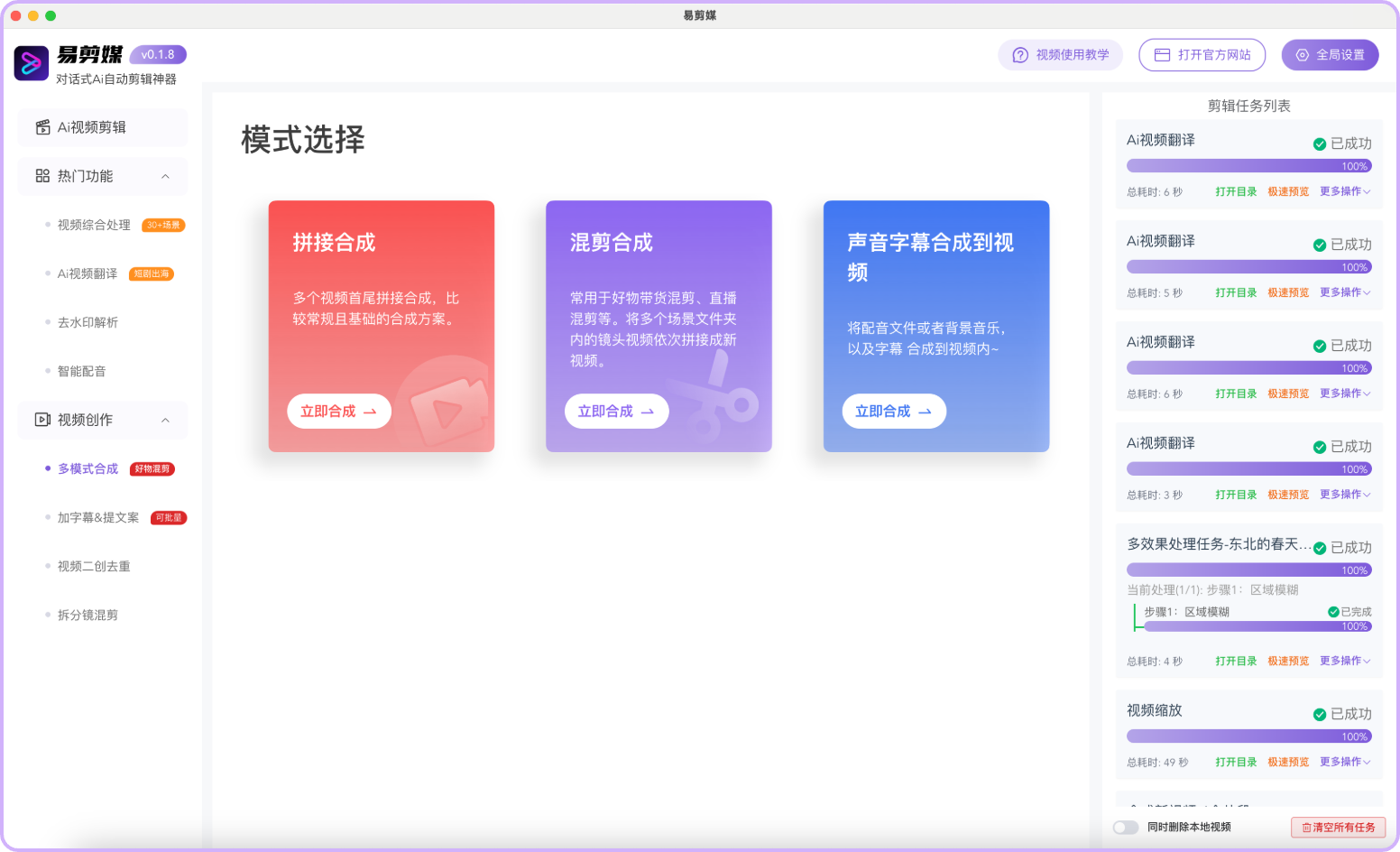This screenshot has width=1400, height=852.
Task: Click the 视频缩放 task progress bar
Action: [1248, 736]
